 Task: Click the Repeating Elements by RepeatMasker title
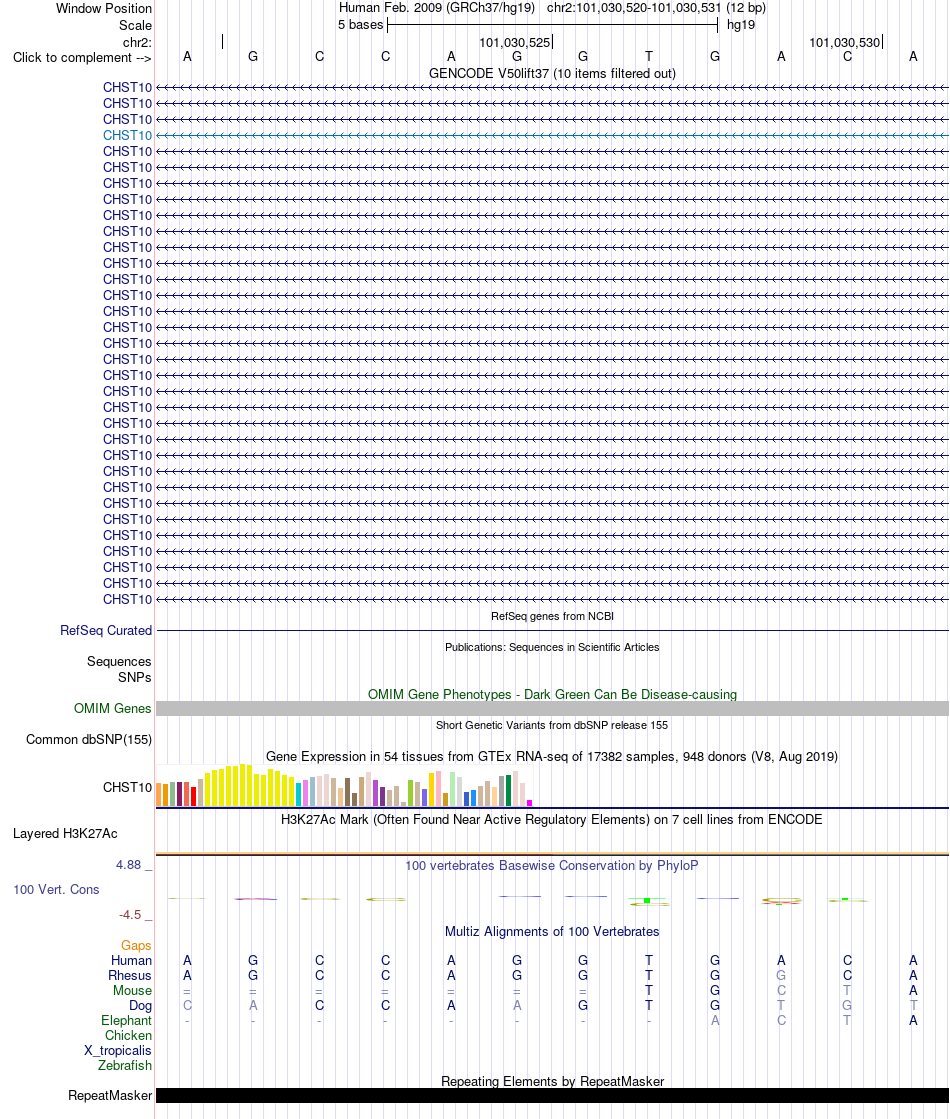552,1082
